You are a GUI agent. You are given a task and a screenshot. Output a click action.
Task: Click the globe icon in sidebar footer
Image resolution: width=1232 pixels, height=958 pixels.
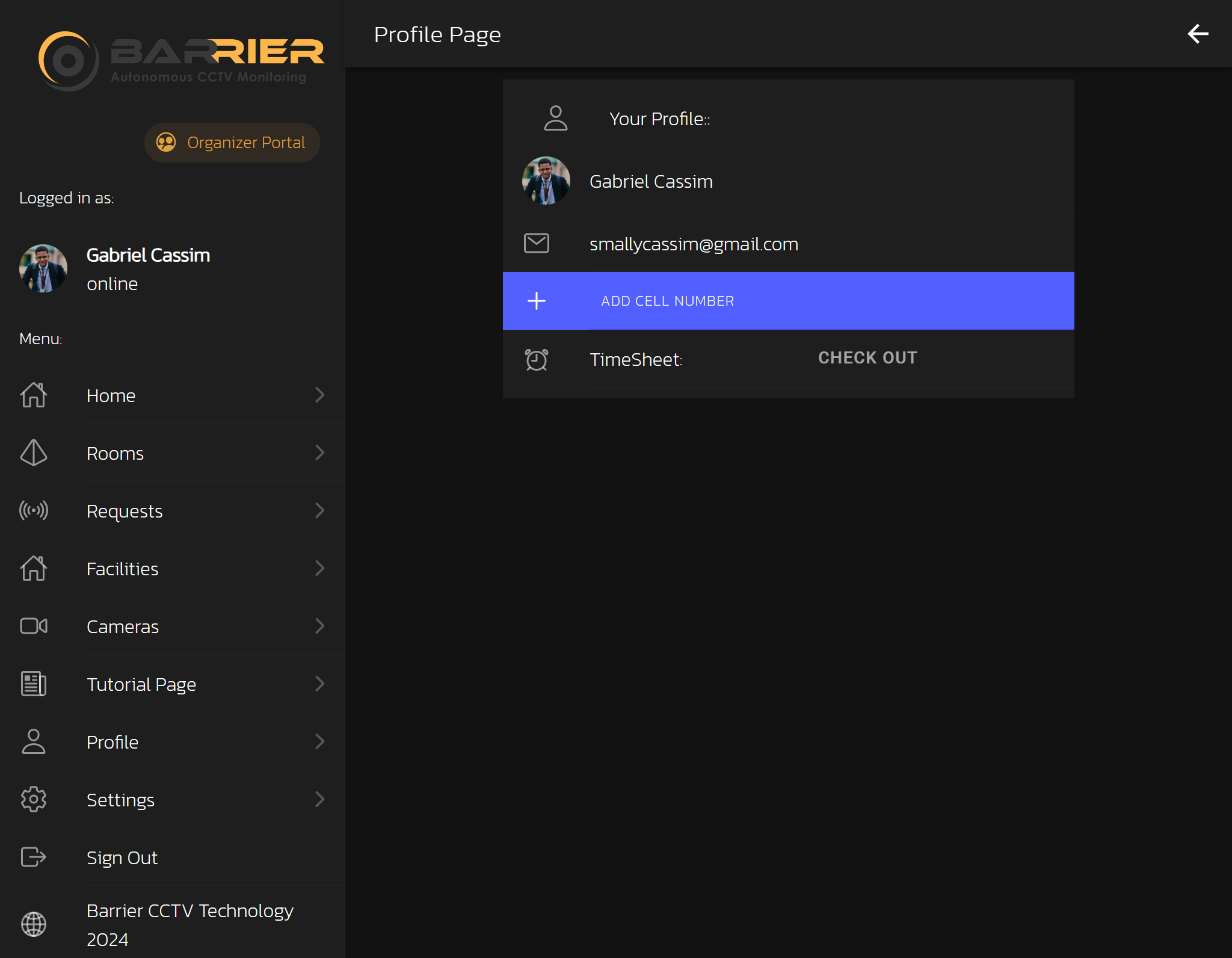pos(34,924)
